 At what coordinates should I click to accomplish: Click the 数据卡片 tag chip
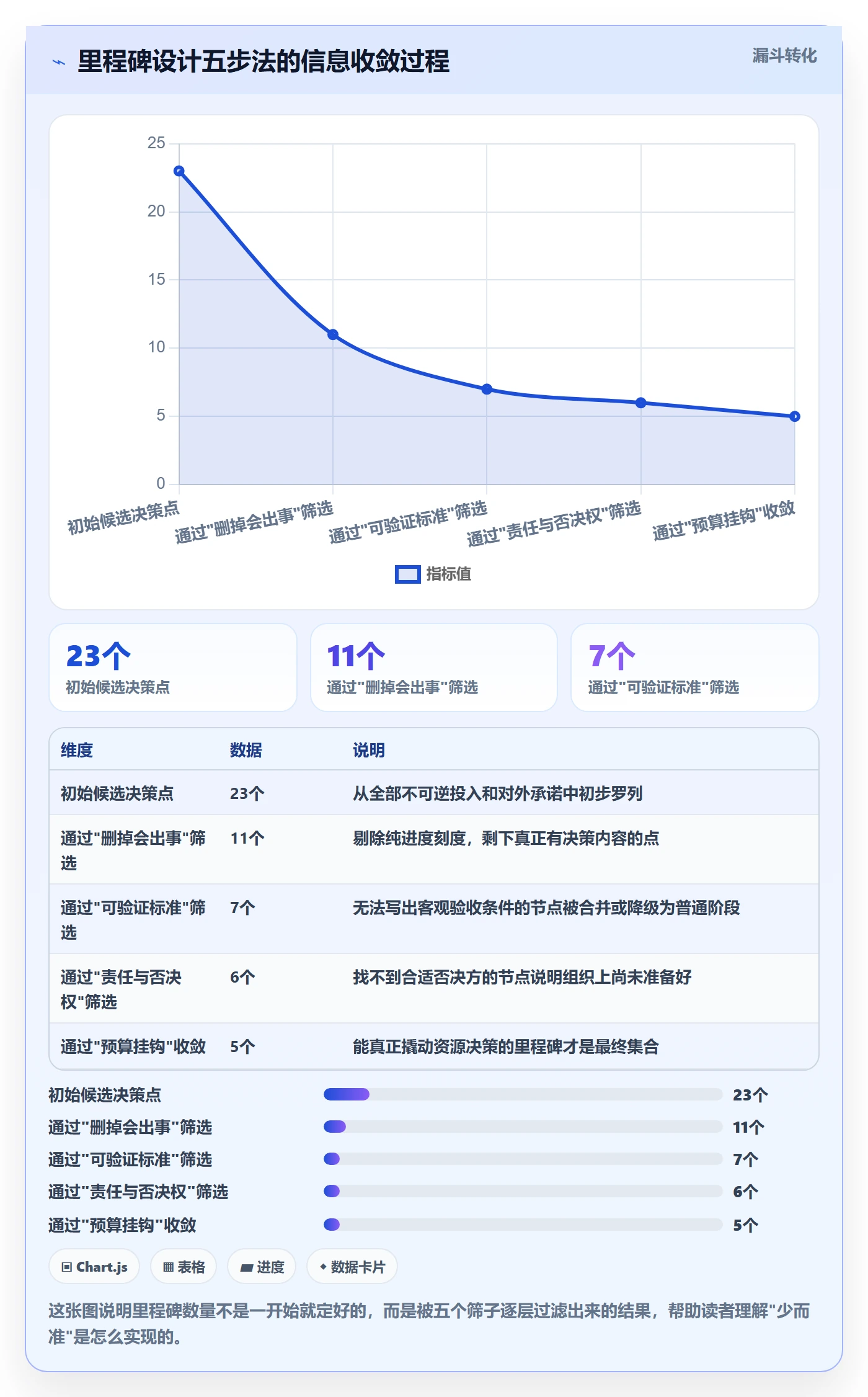click(352, 1267)
